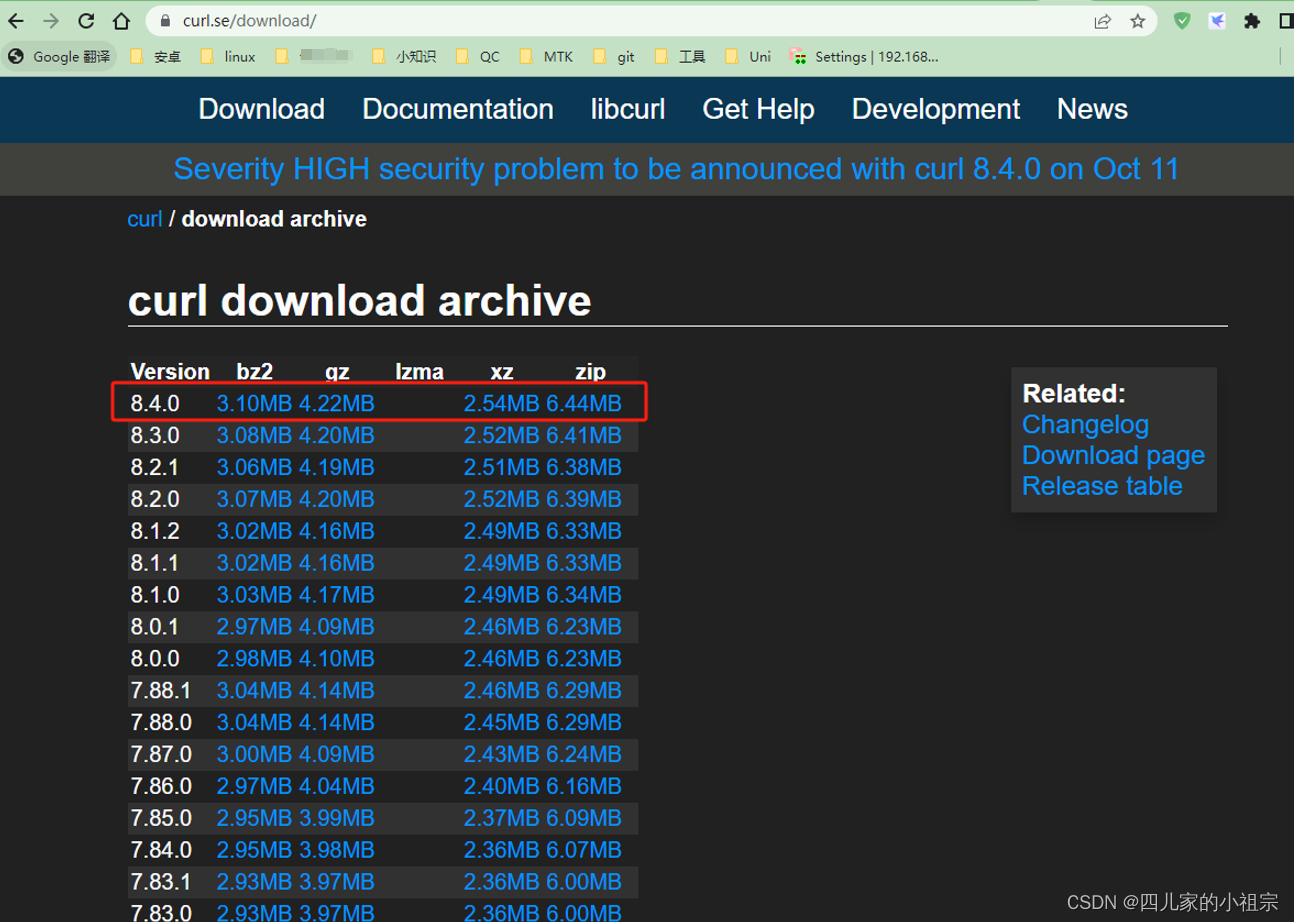Download 8.2.1 xz 2.51MB

[501, 468]
